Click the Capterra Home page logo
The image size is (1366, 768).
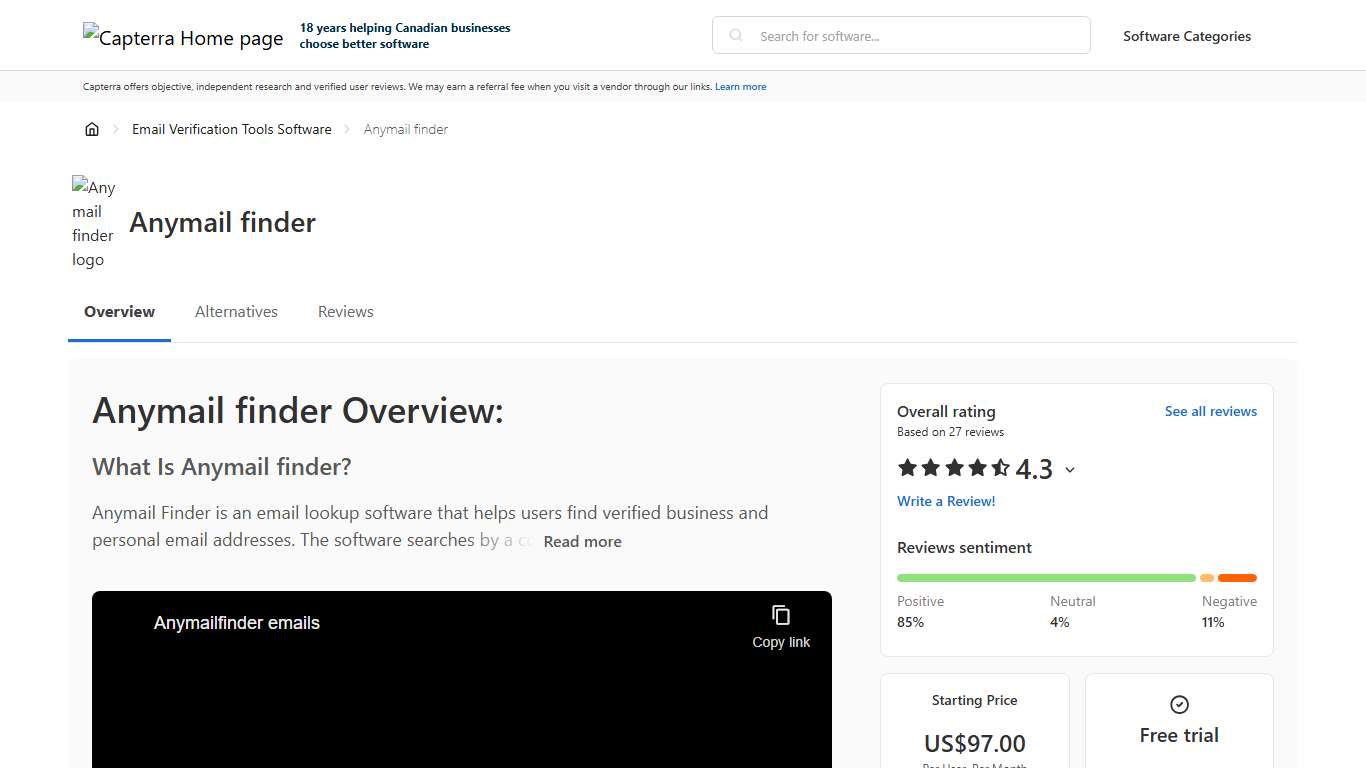[x=183, y=36]
